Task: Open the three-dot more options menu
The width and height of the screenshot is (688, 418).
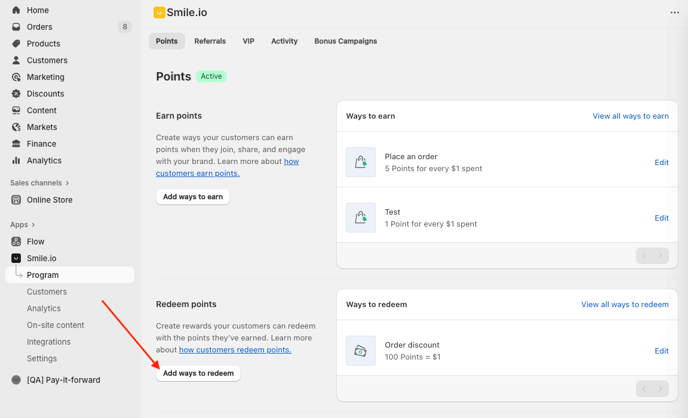Action: pyautogui.click(x=674, y=13)
